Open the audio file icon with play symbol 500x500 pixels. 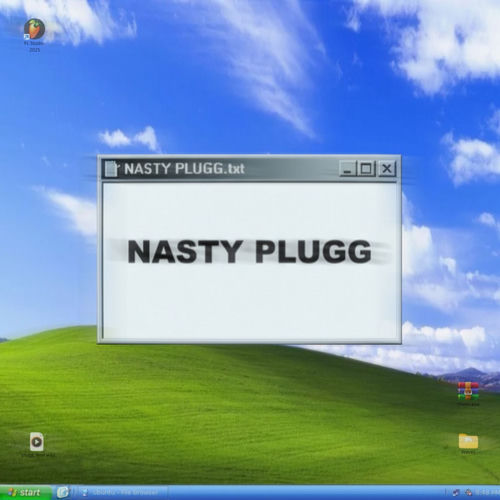[x=37, y=442]
